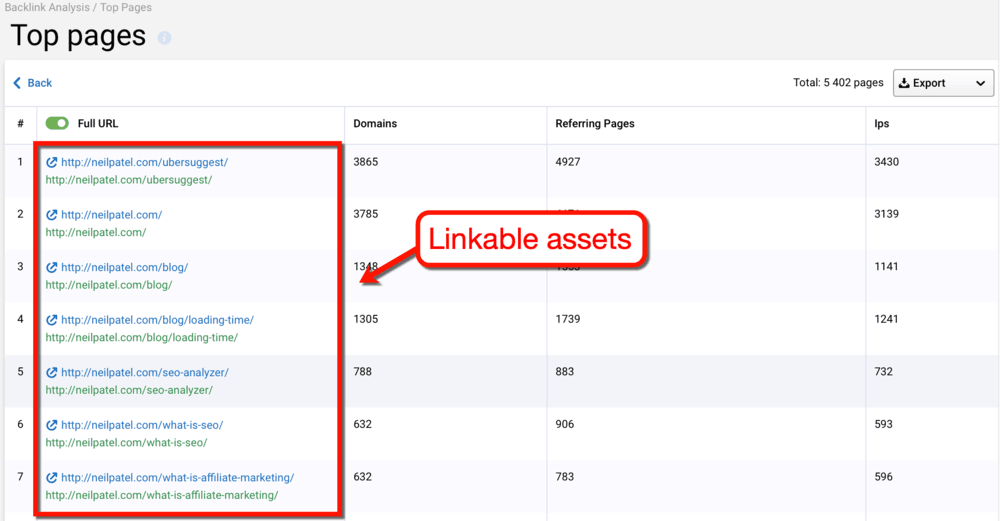Select Ips value 593
The image size is (1000, 521).
[x=883, y=424]
